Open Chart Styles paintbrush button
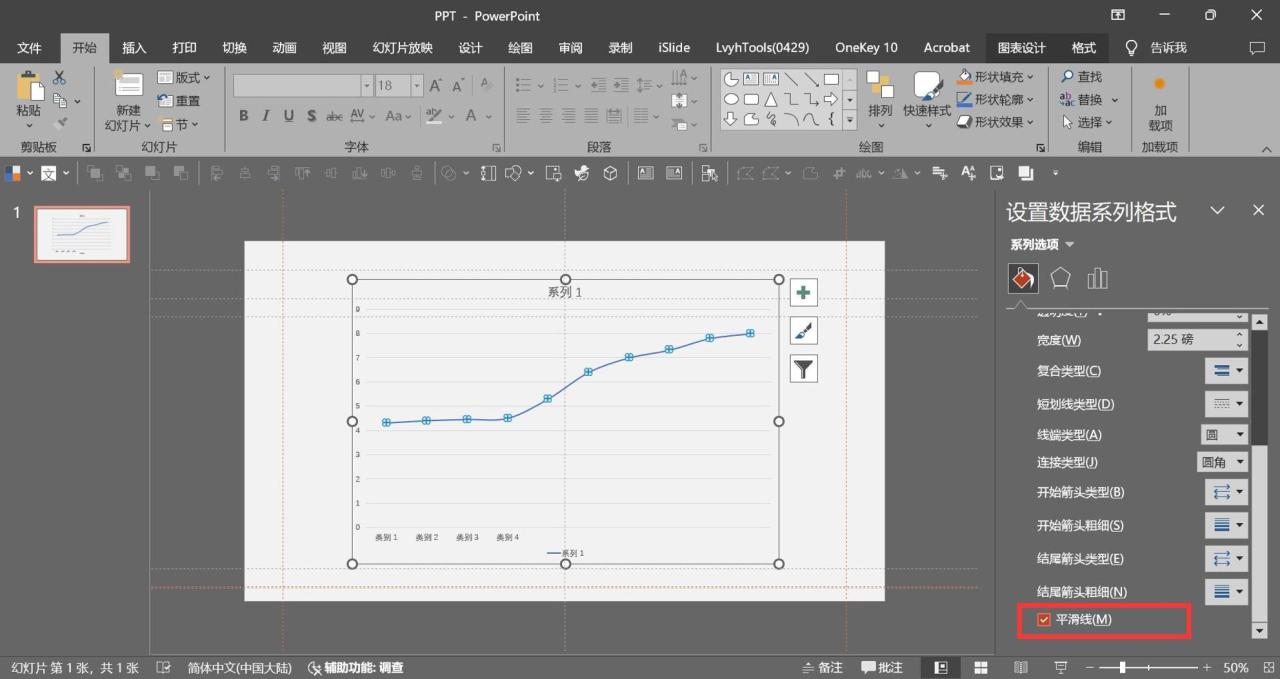This screenshot has height=679, width=1280. pos(804,331)
